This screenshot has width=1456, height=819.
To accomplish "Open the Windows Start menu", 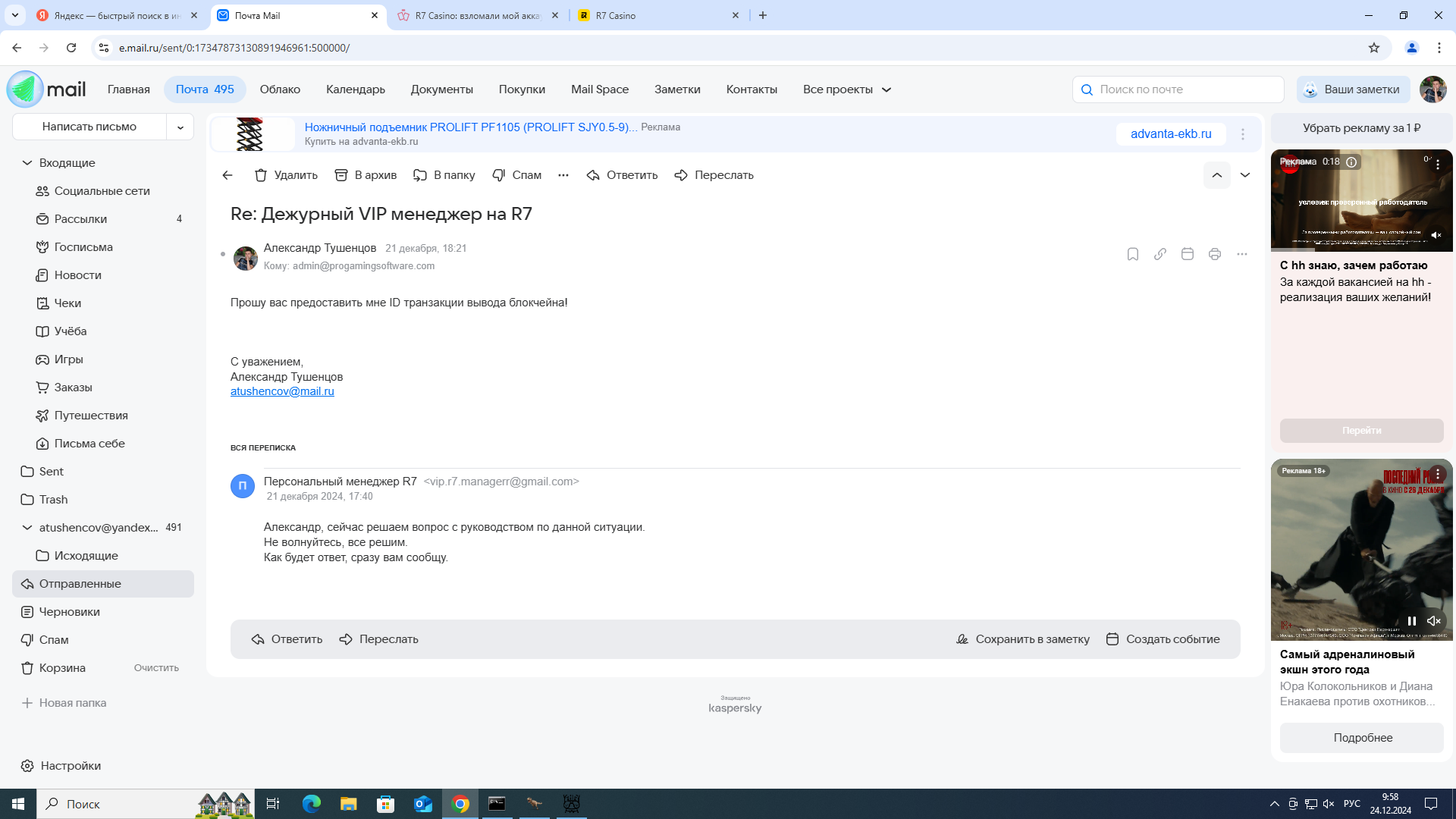I will click(18, 804).
